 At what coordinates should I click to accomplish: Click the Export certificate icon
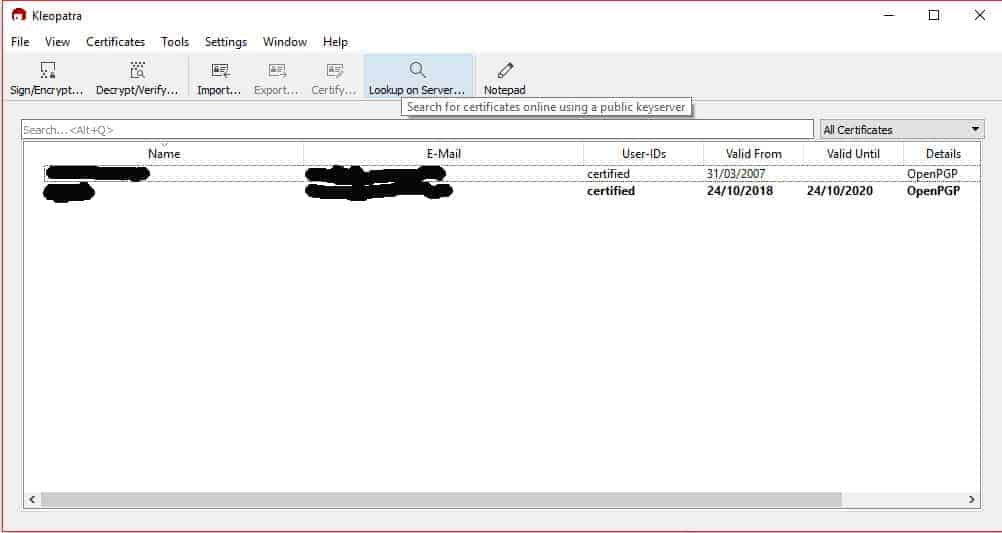(x=277, y=70)
